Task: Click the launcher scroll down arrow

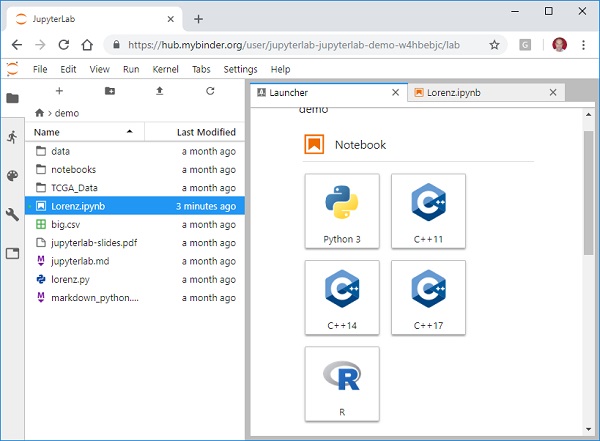Action: point(588,429)
